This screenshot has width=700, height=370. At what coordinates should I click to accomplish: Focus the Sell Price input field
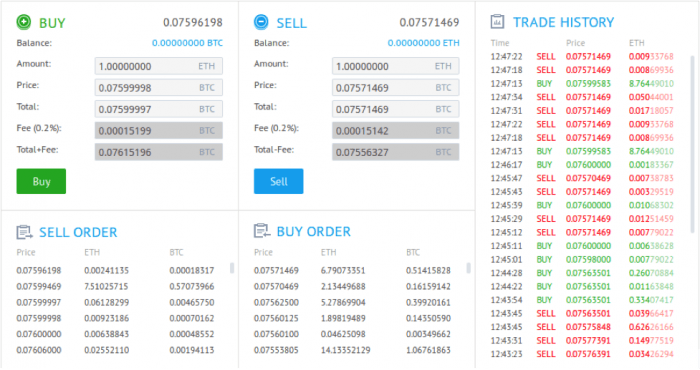396,87
